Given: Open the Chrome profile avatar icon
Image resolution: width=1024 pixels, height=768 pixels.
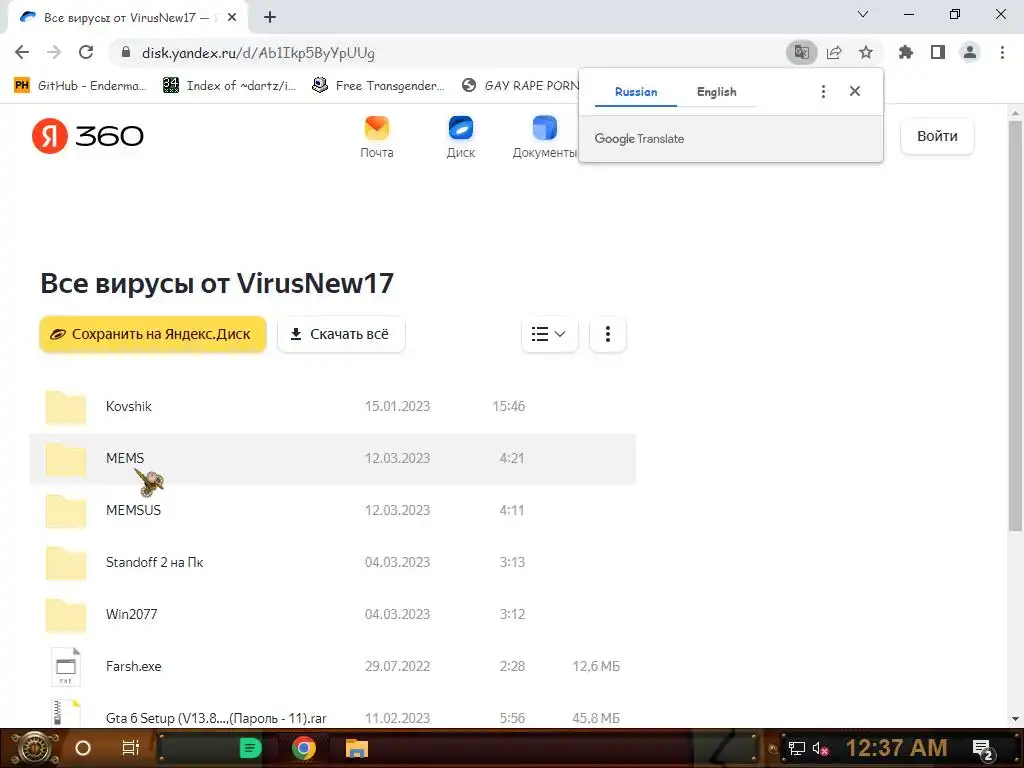Looking at the screenshot, I should click(x=970, y=52).
